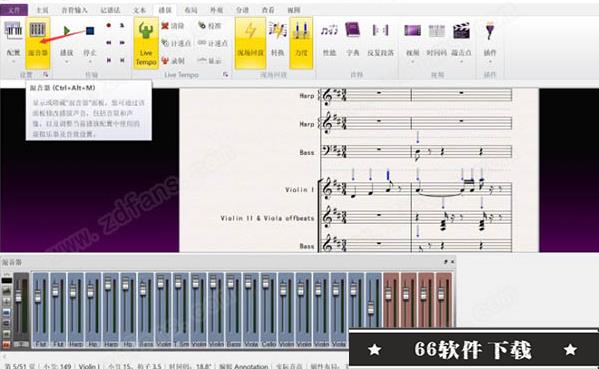Click the rewind transport button
Viewport: 599px width, 369px height.
pyautogui.click(x=108, y=42)
